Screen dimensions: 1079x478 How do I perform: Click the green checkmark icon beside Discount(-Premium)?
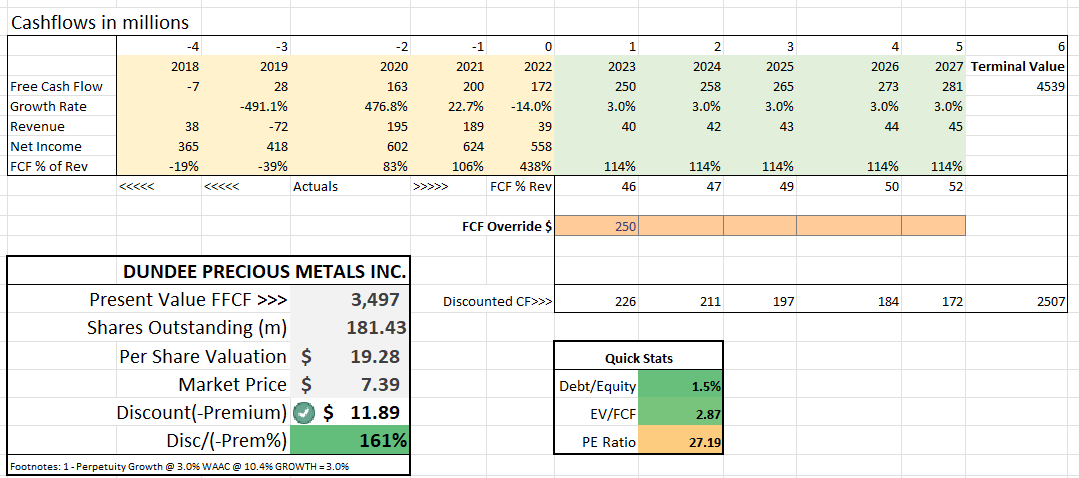303,413
